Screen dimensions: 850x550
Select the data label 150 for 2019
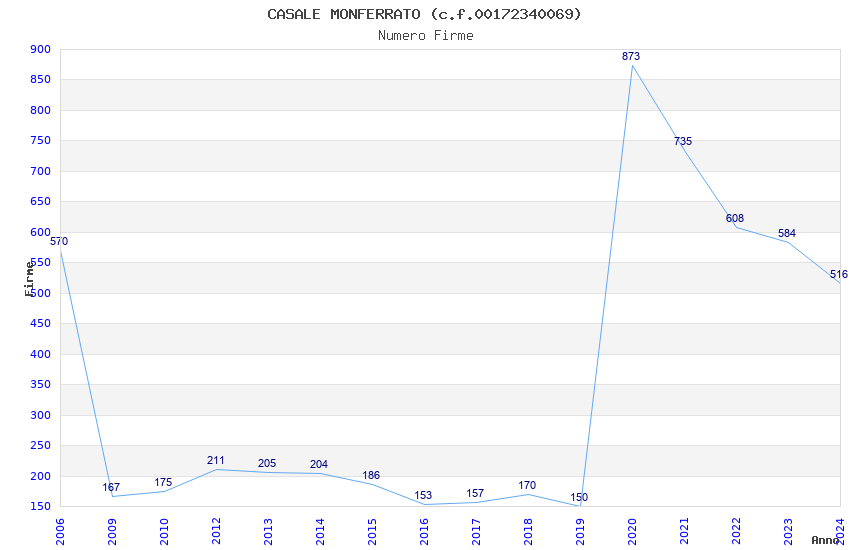[x=579, y=497]
